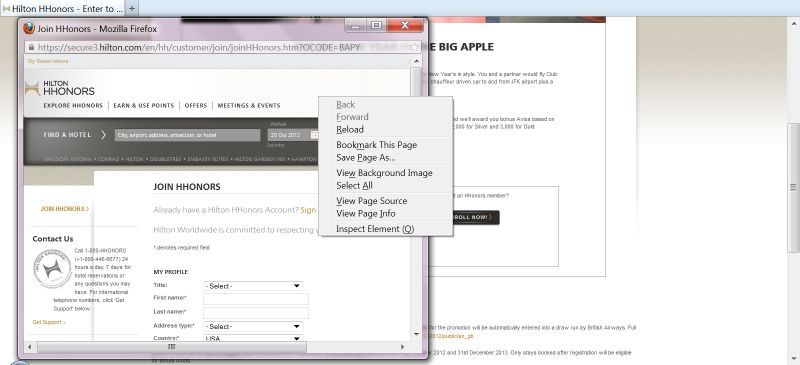Click the popup horizontal scrollbar thumb
Screen dimensions: 800x365
pos(171,347)
